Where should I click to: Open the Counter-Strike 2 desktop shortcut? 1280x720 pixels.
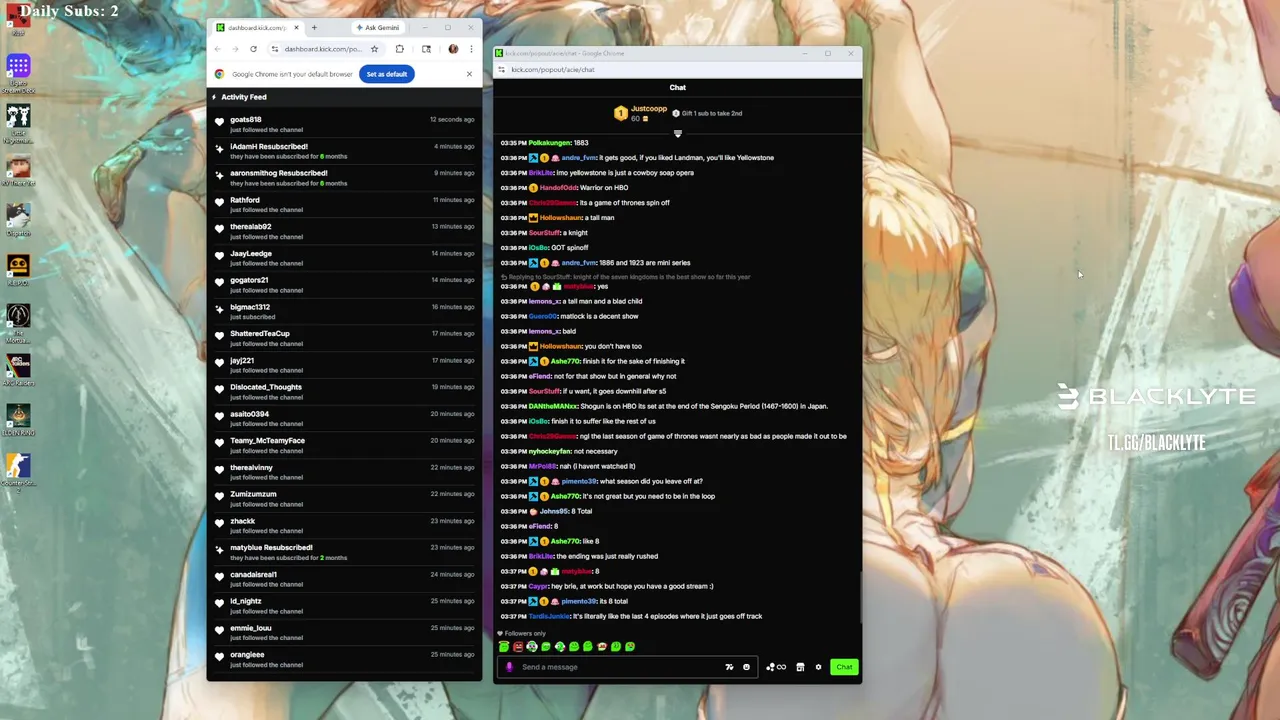point(18,472)
